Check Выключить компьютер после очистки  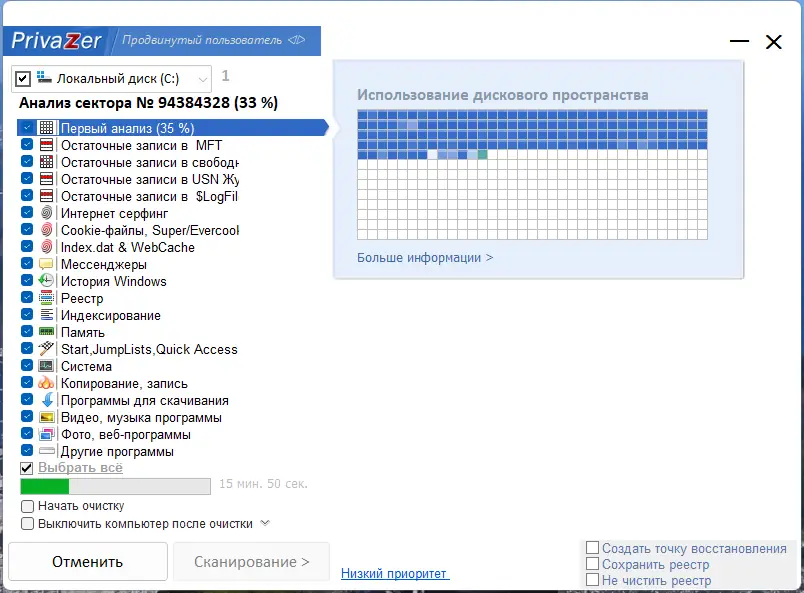pyautogui.click(x=27, y=524)
